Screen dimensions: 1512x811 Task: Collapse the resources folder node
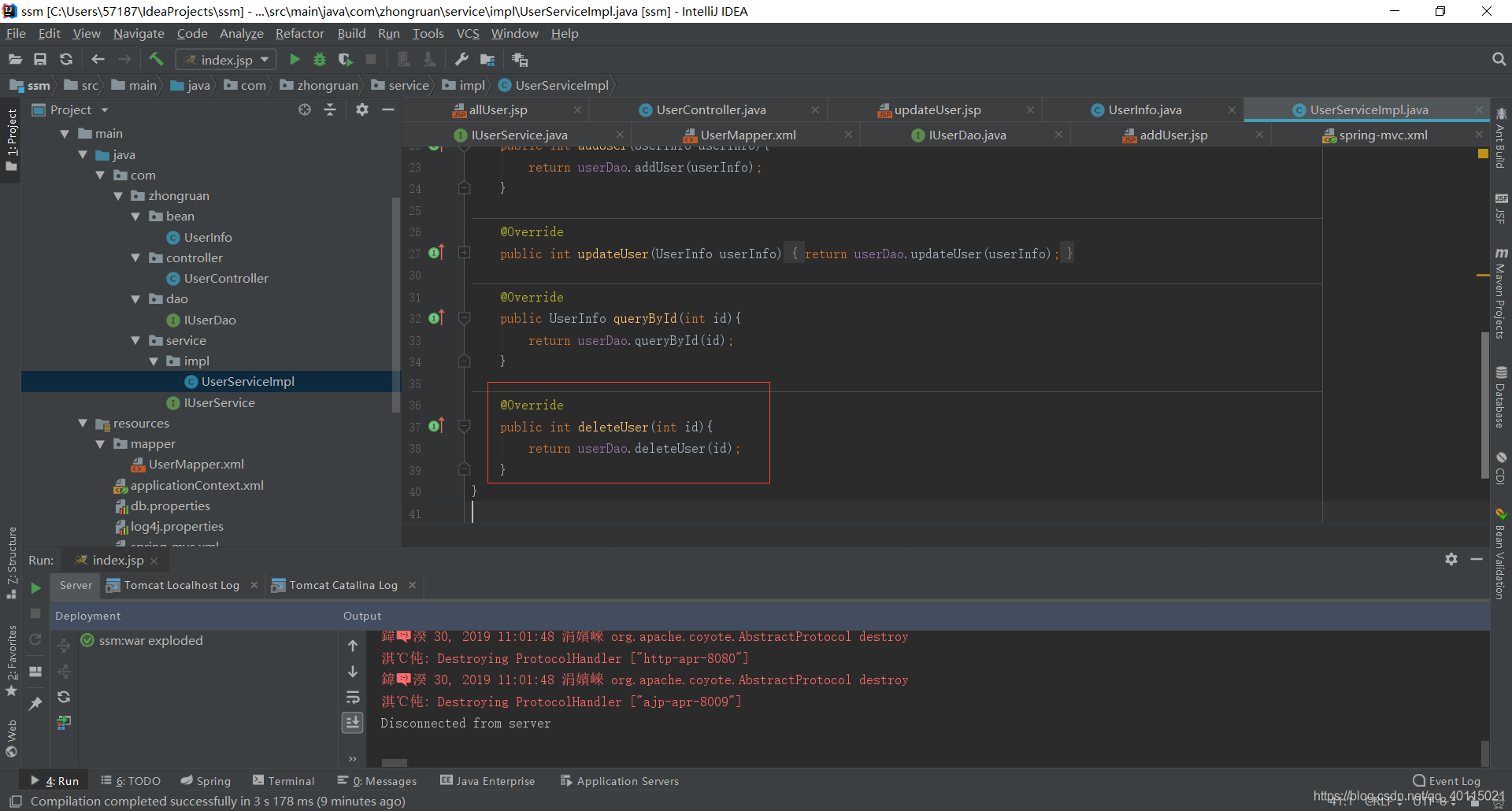pyautogui.click(x=83, y=424)
